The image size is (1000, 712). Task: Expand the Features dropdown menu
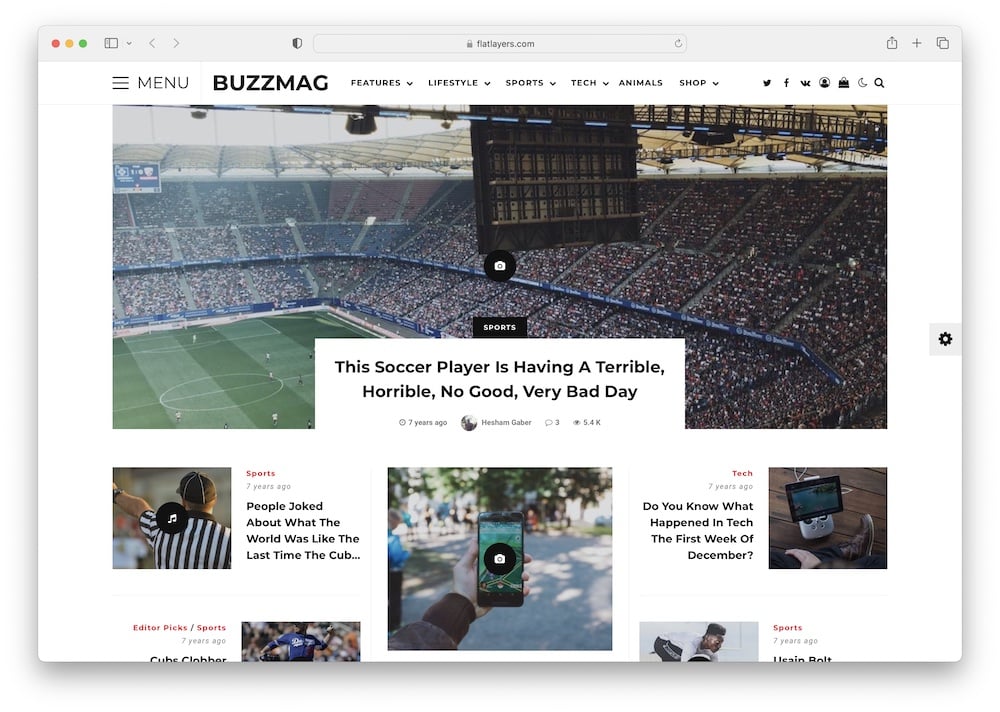tap(382, 83)
